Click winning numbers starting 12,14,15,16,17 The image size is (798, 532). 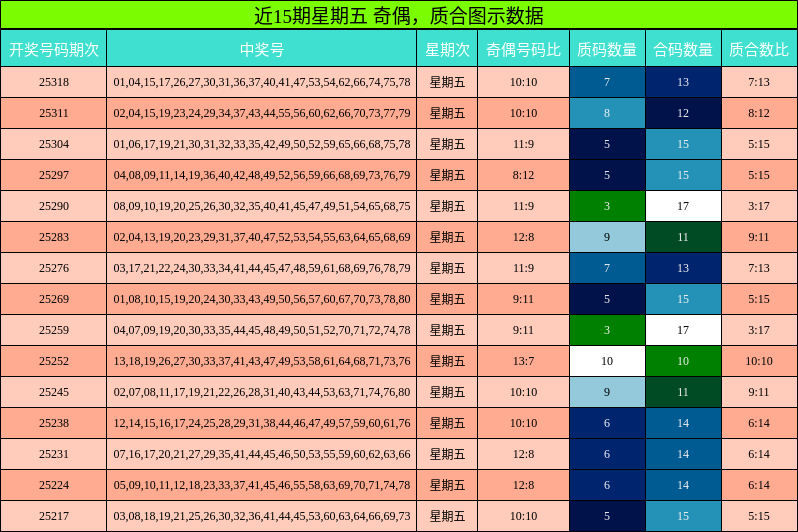tap(262, 424)
